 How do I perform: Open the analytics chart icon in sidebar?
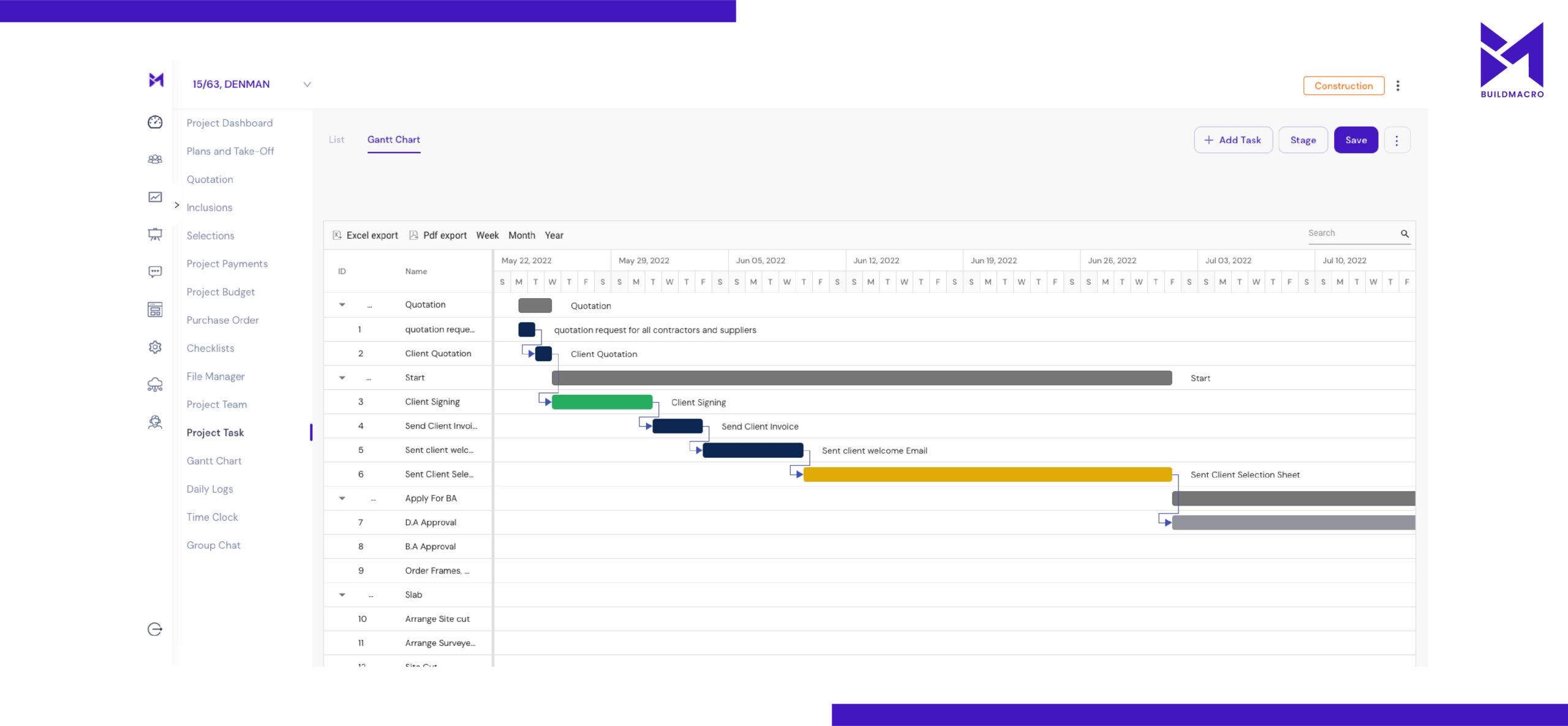(156, 196)
